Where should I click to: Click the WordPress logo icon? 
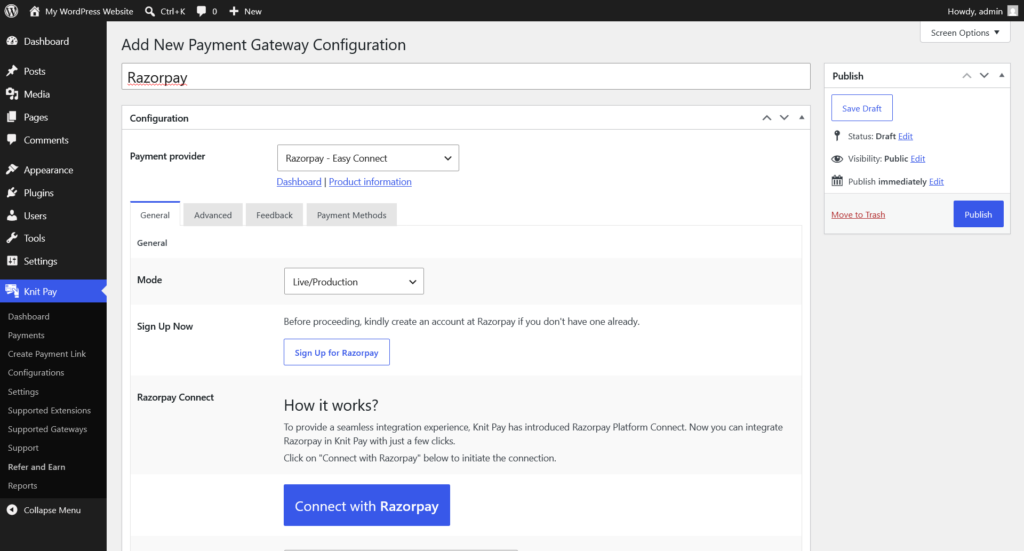[11, 11]
